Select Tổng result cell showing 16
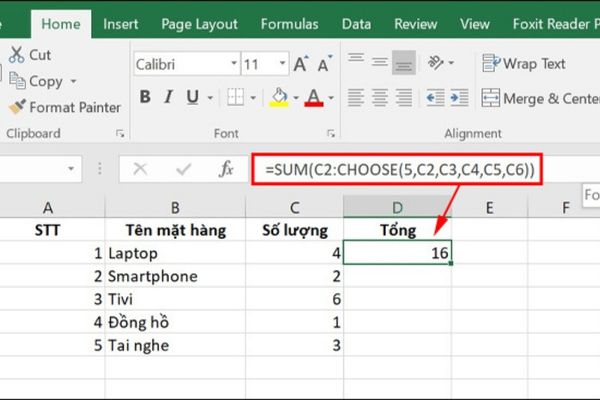600x400 pixels. click(x=398, y=253)
